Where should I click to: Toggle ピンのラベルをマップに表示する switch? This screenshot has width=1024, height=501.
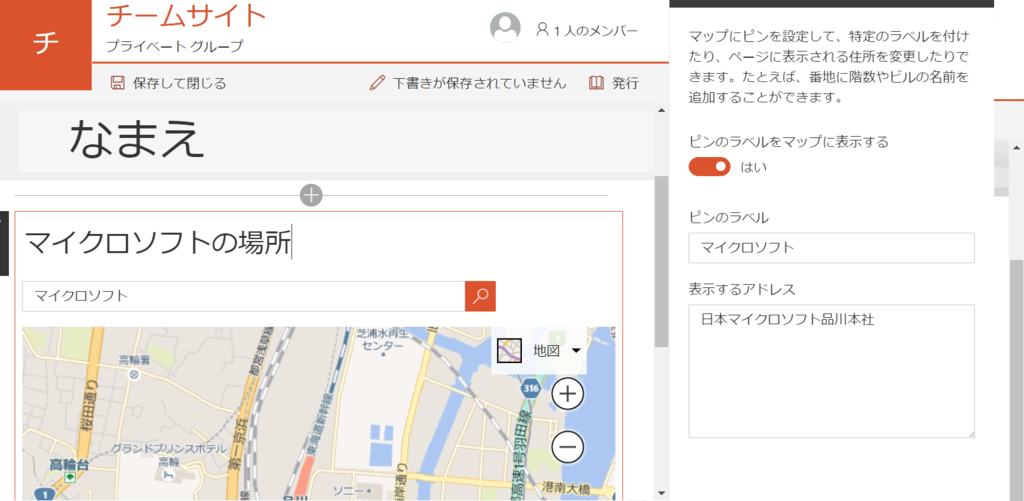709,167
